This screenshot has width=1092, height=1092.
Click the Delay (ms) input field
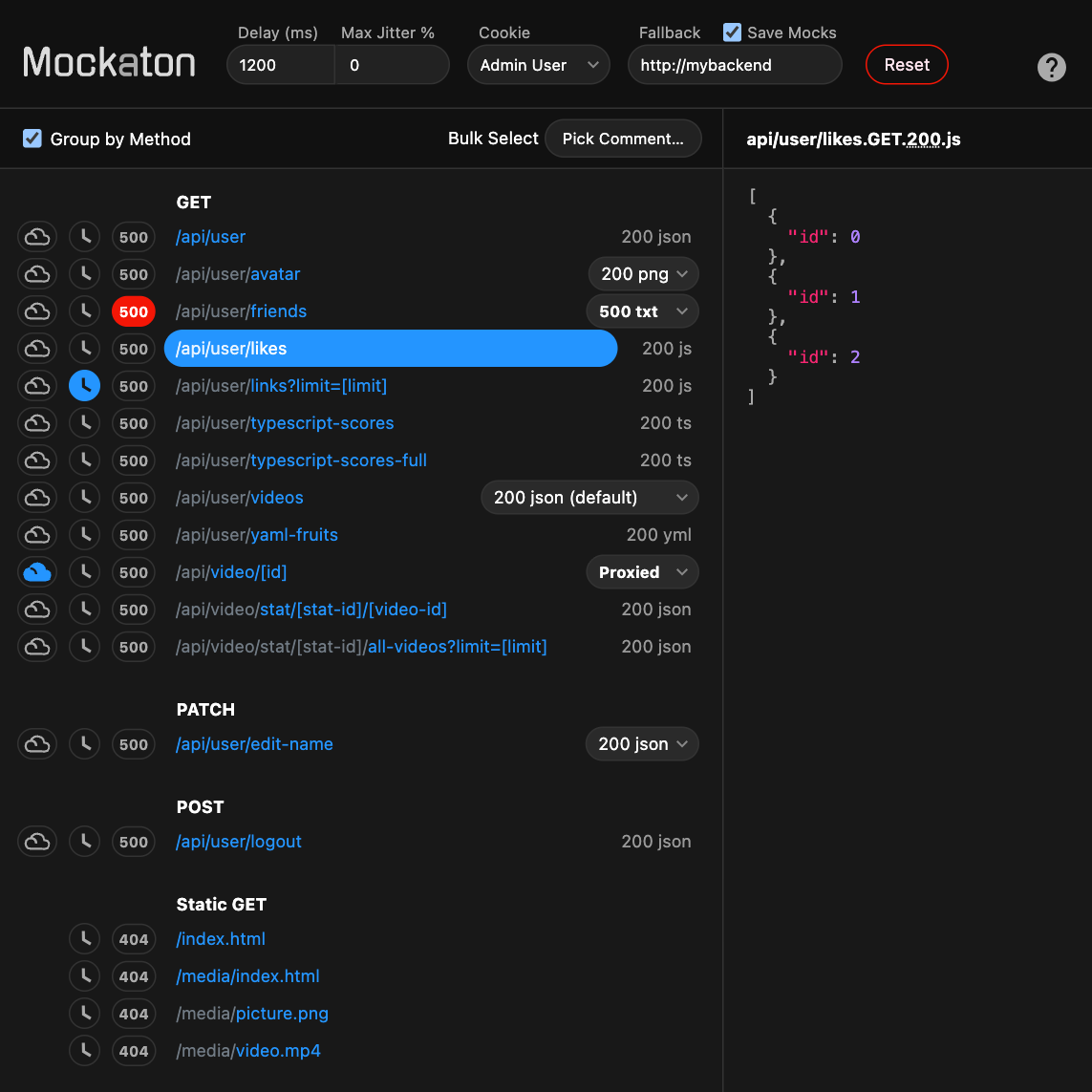coord(280,64)
